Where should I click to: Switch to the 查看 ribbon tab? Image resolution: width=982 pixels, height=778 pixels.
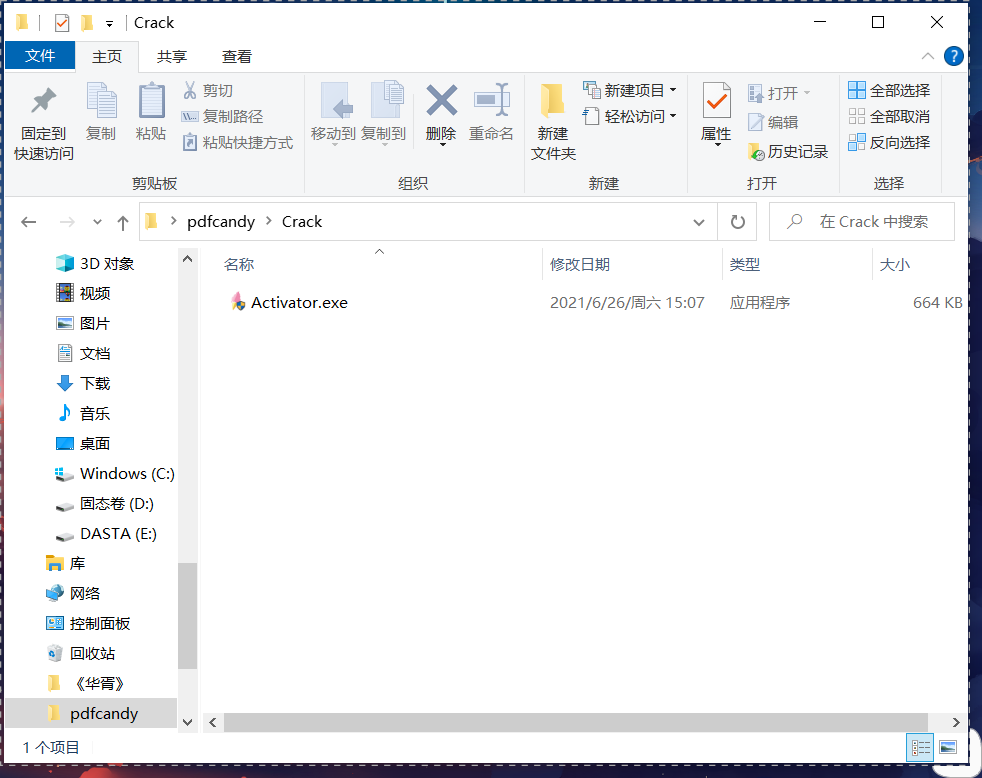point(237,56)
